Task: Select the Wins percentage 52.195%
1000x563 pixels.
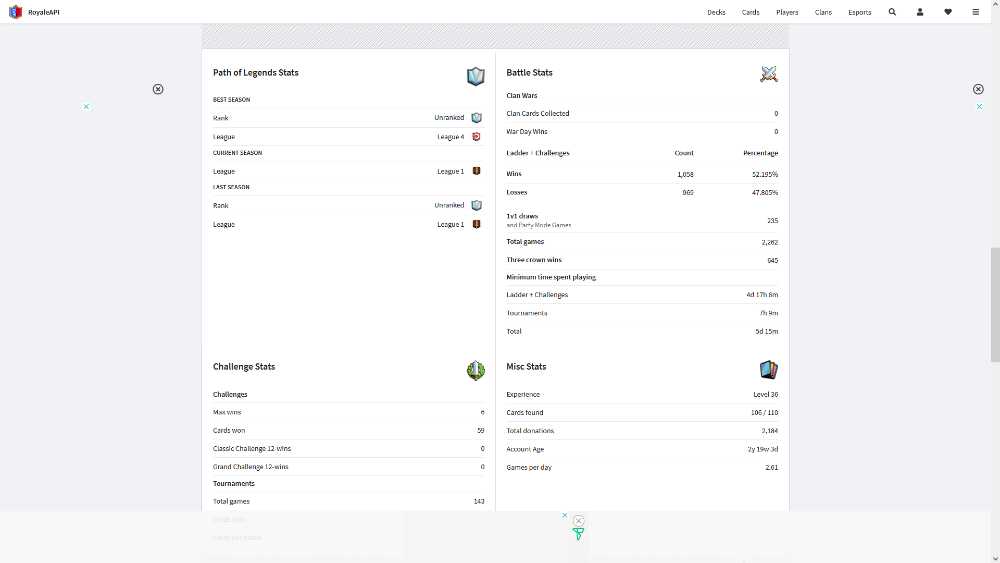Action: click(765, 174)
